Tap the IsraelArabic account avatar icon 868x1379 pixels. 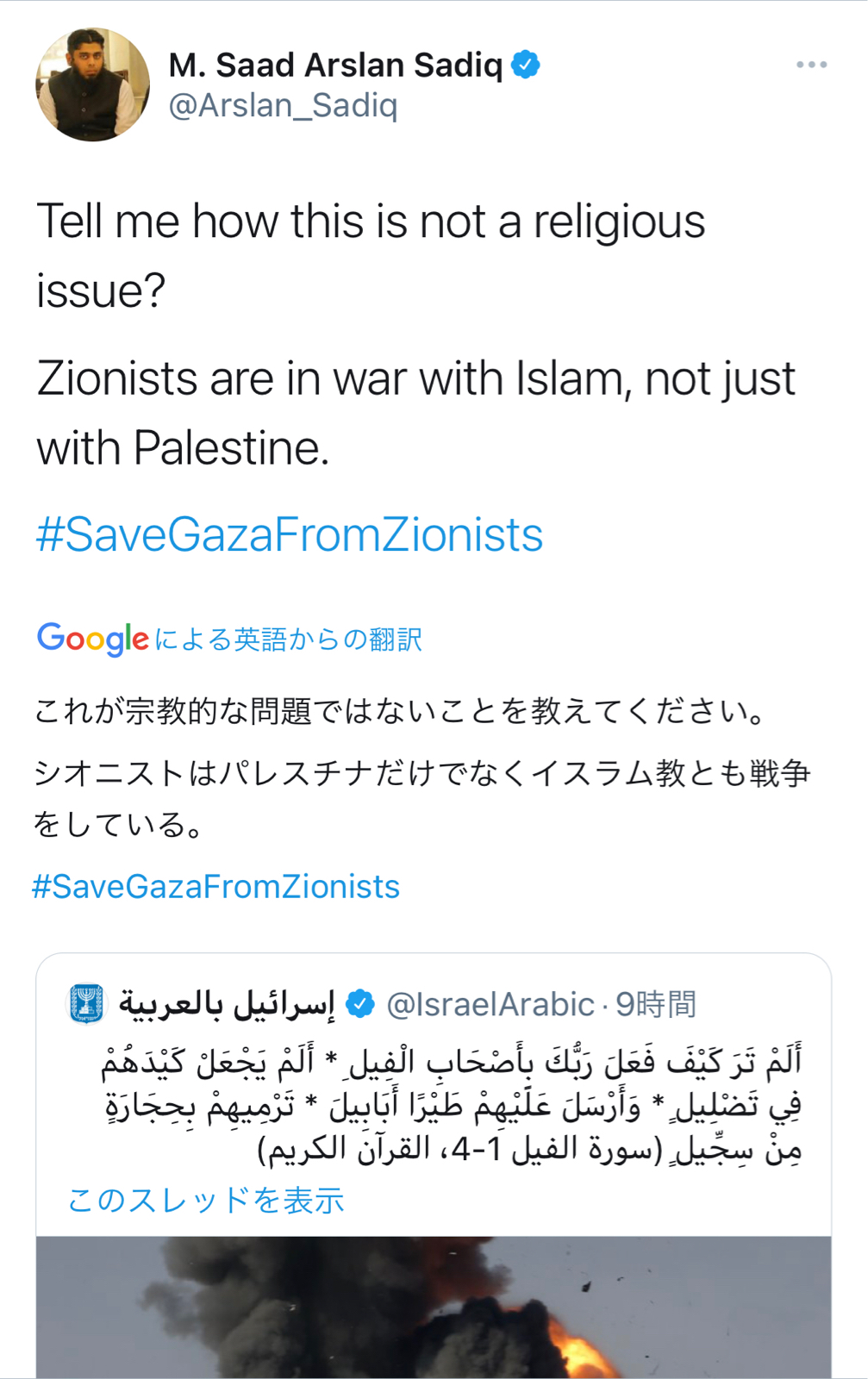click(x=86, y=1004)
